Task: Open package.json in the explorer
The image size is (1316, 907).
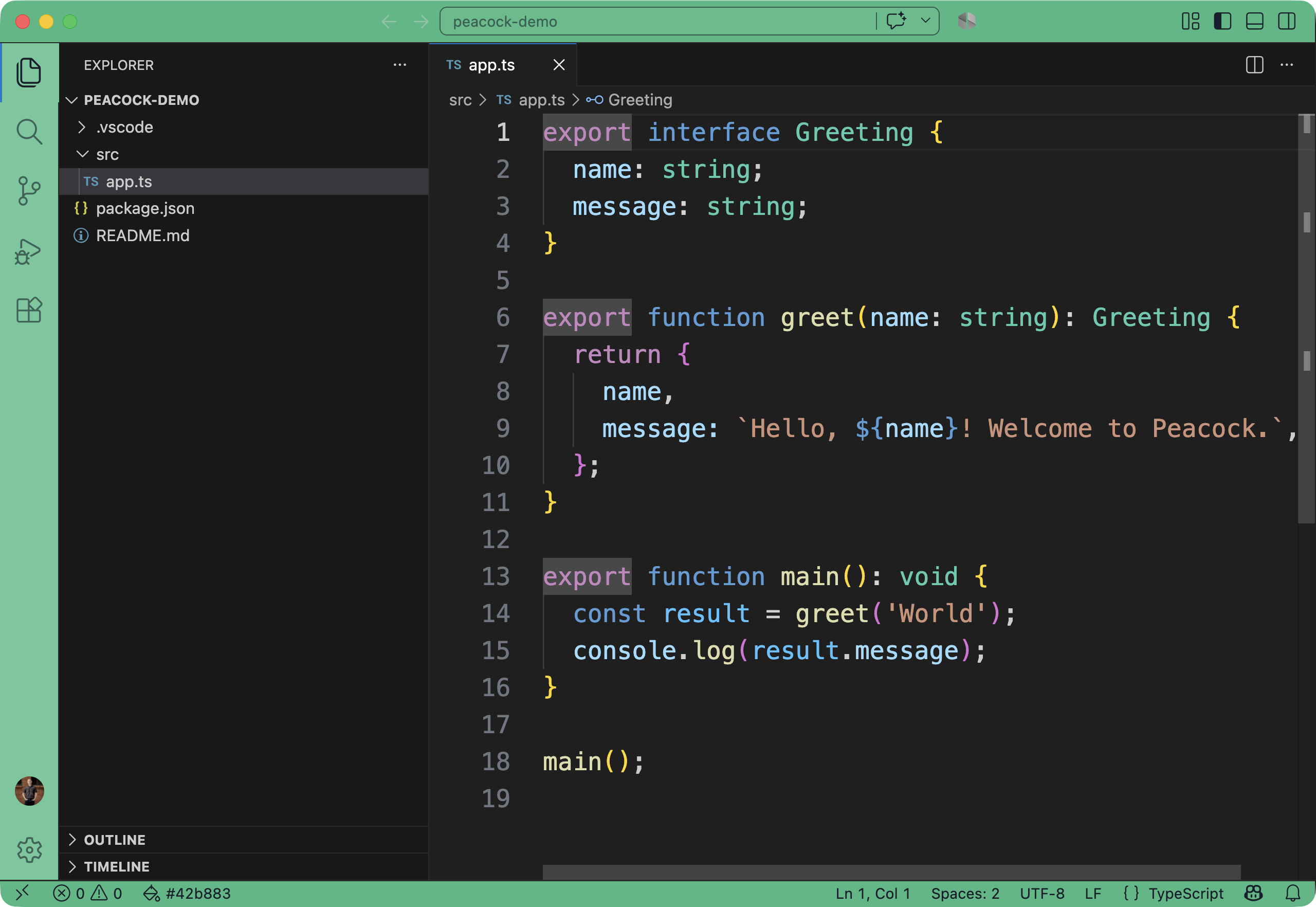Action: [244, 209]
